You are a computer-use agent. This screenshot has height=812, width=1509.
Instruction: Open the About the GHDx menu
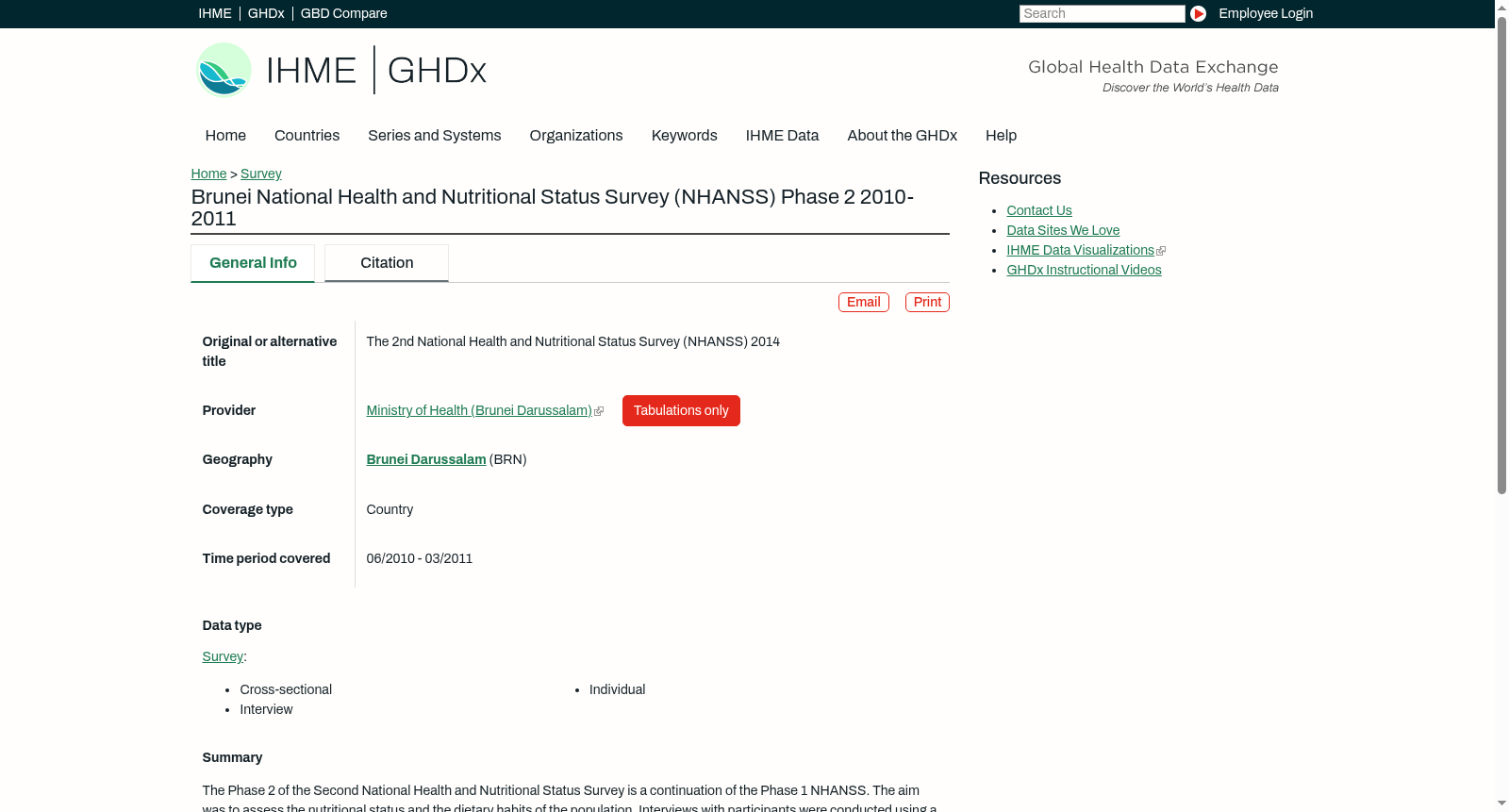(x=902, y=136)
